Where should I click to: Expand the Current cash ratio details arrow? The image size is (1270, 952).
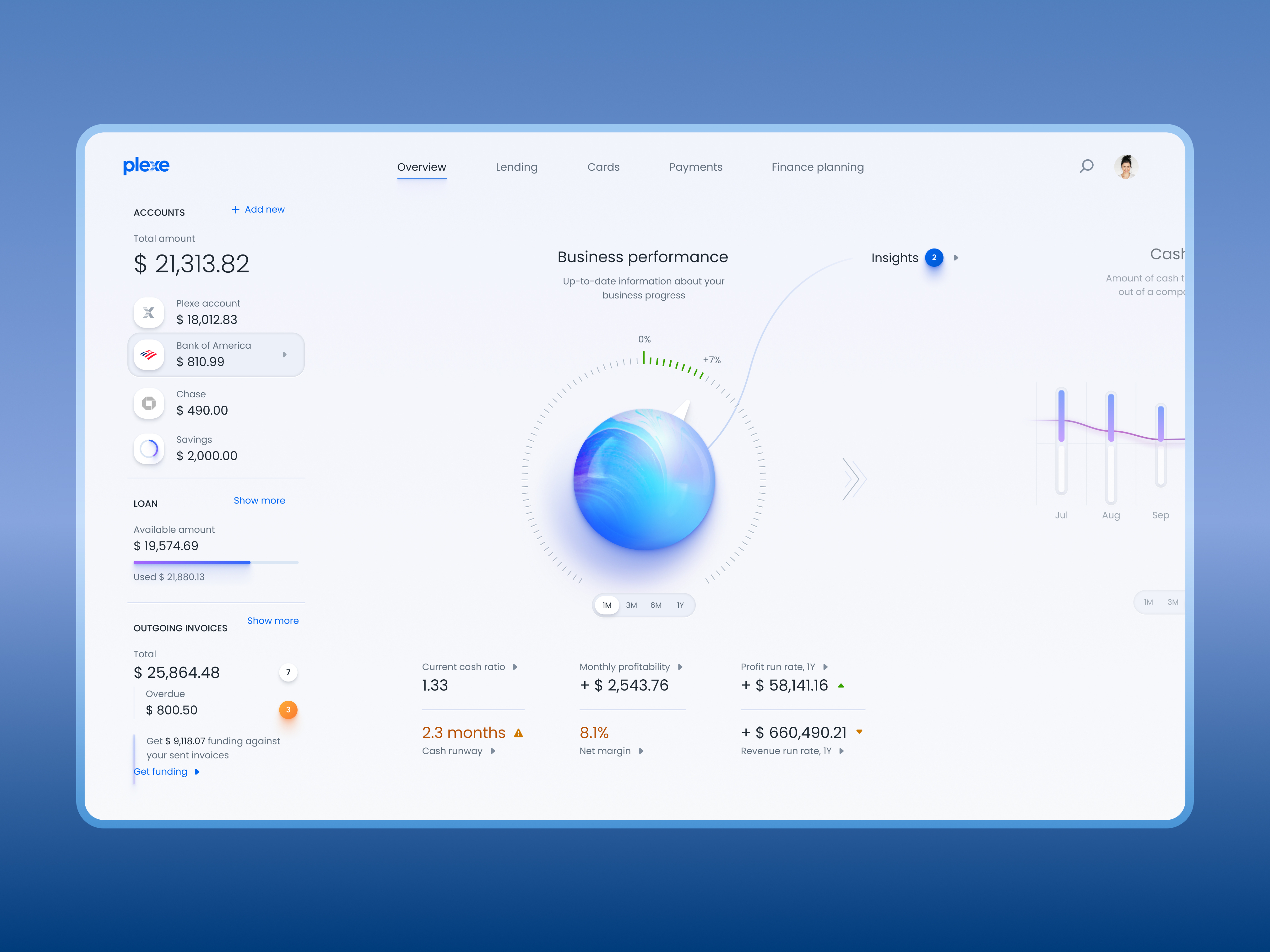click(515, 667)
